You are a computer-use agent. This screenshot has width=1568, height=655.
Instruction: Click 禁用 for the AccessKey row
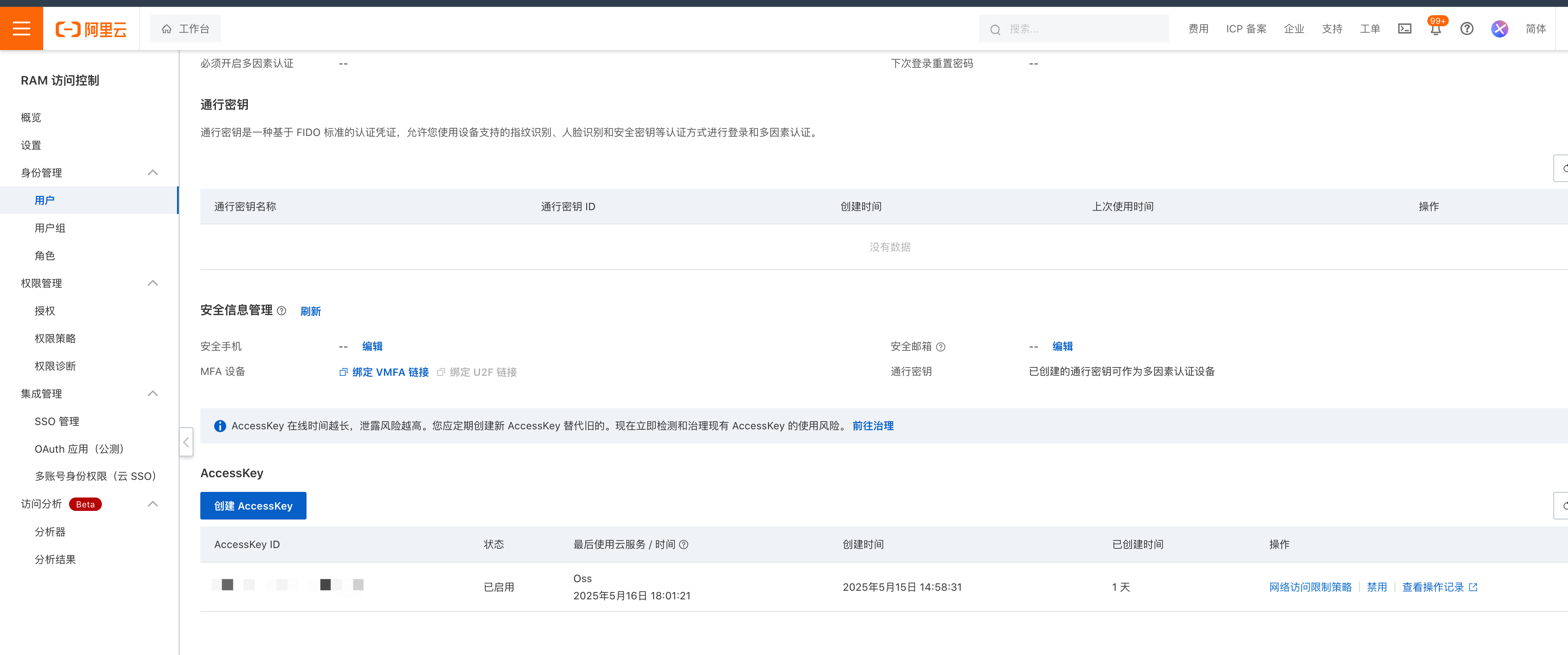(x=1376, y=587)
